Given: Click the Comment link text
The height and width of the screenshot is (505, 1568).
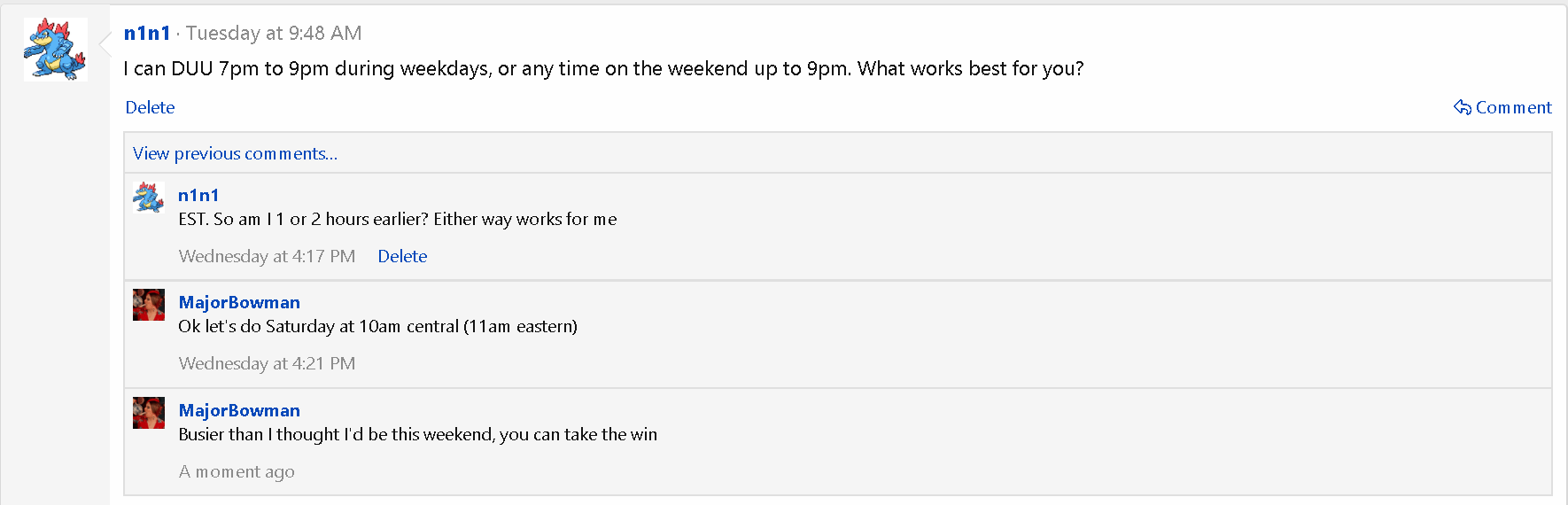Looking at the screenshot, I should (x=1513, y=107).
